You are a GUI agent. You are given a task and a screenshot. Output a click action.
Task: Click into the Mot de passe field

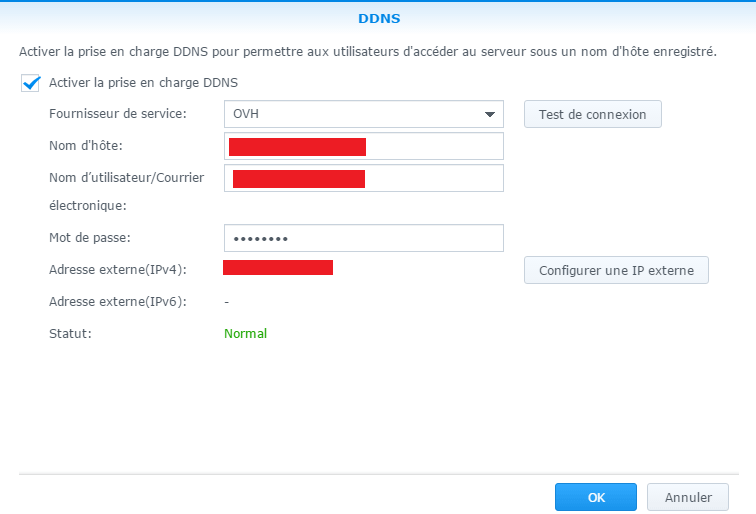[380, 238]
